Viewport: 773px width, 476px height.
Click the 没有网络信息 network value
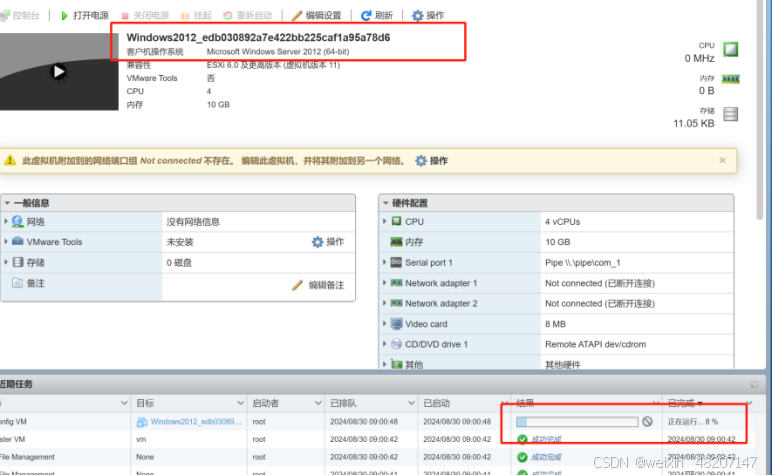tap(193, 222)
